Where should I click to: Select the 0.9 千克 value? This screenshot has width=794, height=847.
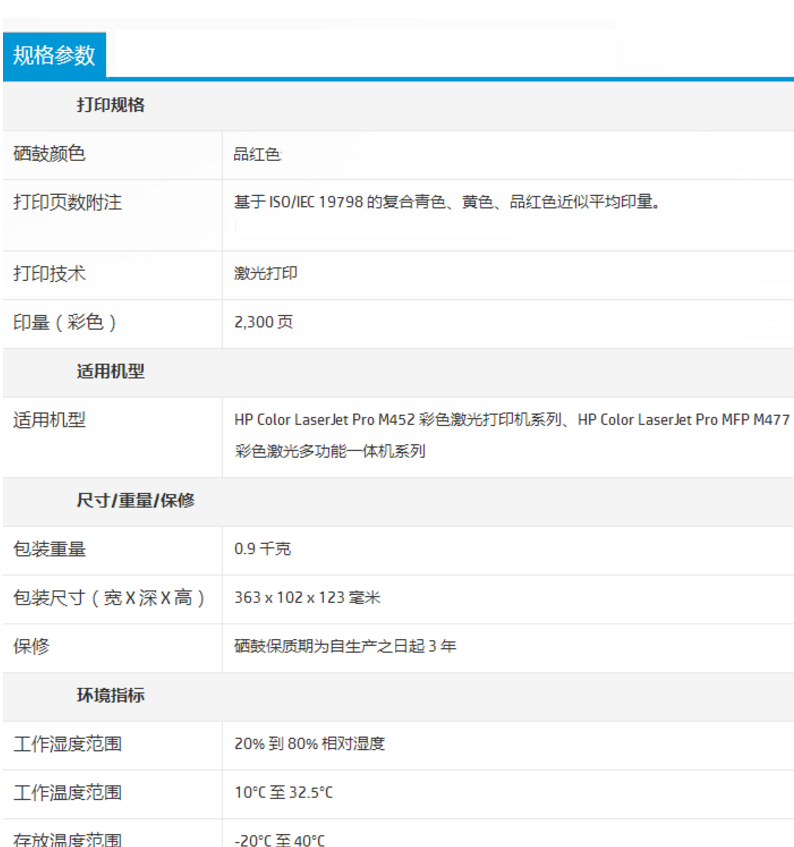(x=263, y=549)
